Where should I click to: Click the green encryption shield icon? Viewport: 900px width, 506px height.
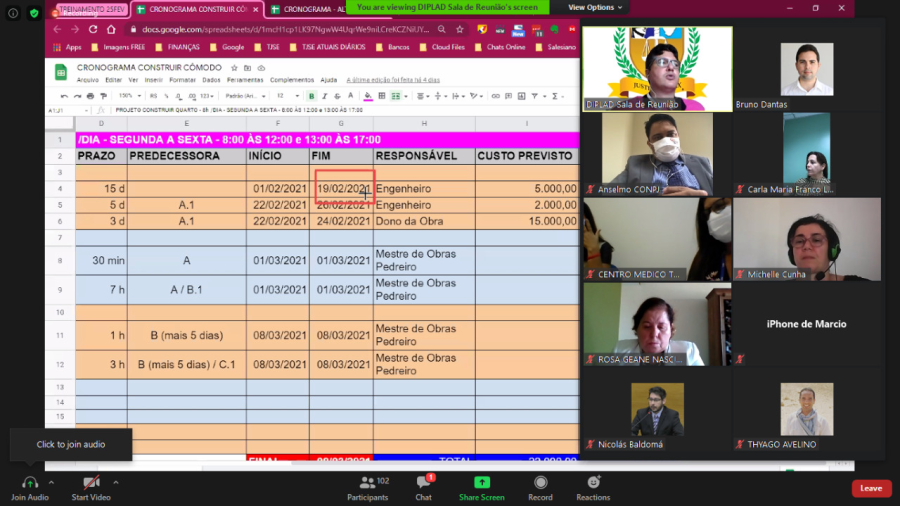pos(34,13)
